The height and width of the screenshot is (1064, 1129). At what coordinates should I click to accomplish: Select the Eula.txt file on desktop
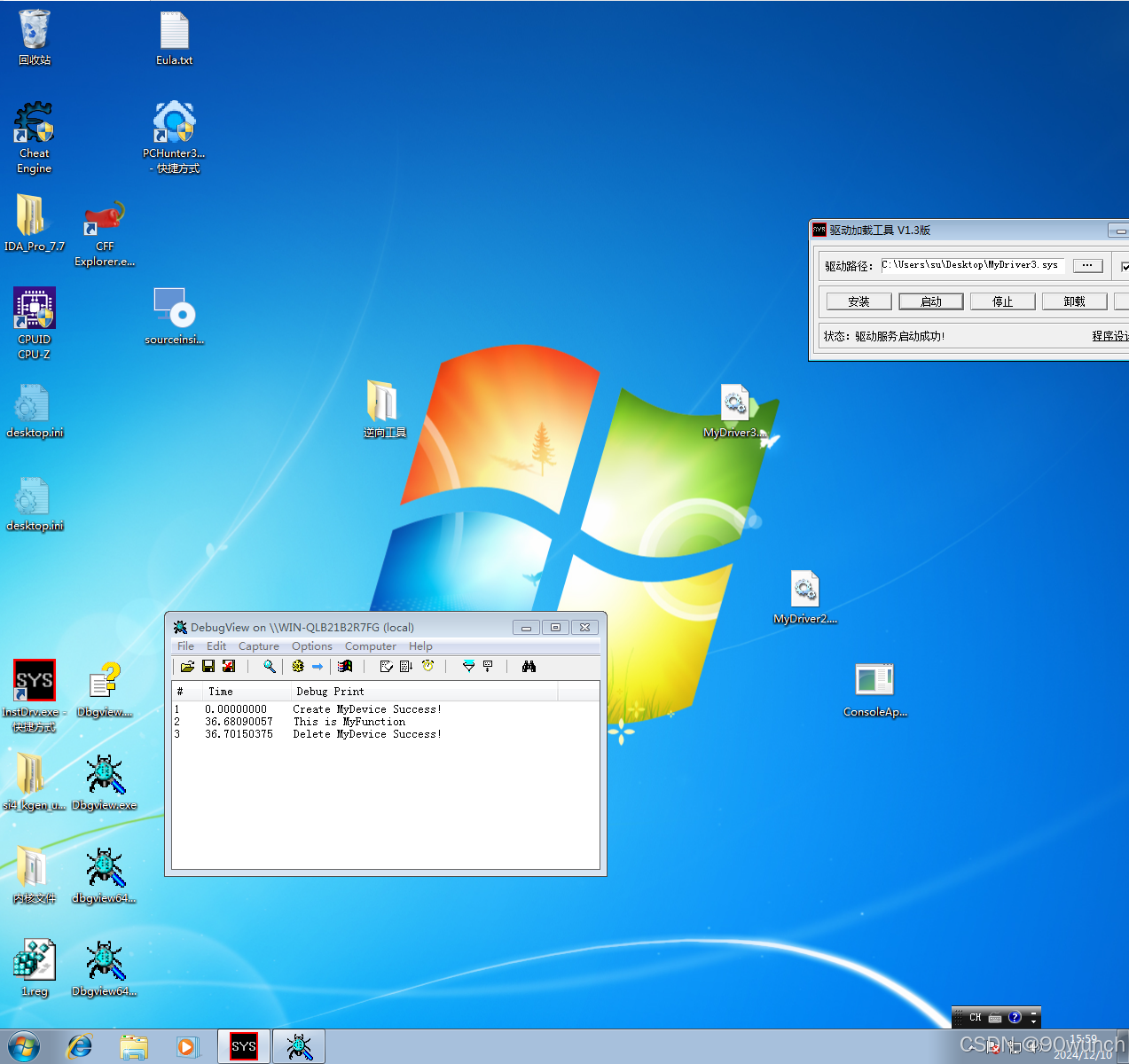click(x=175, y=37)
